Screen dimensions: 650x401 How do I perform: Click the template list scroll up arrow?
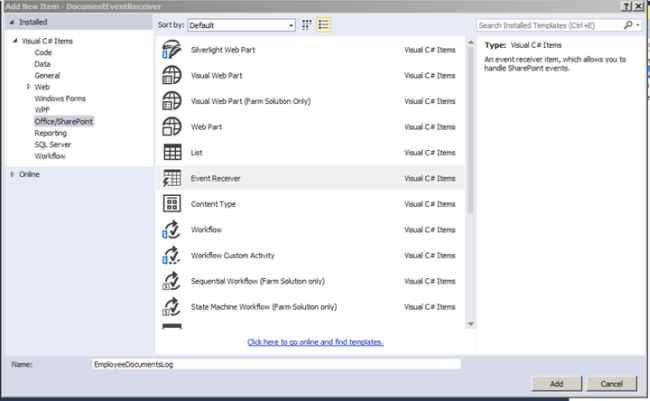pos(471,43)
